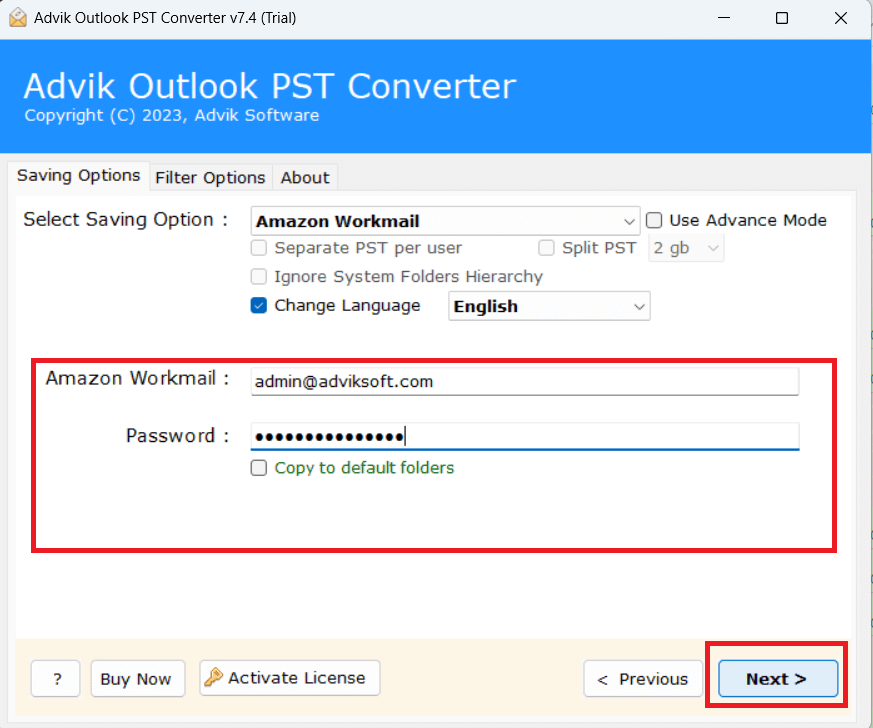Click the Password input field
The width and height of the screenshot is (873, 728).
click(x=524, y=436)
